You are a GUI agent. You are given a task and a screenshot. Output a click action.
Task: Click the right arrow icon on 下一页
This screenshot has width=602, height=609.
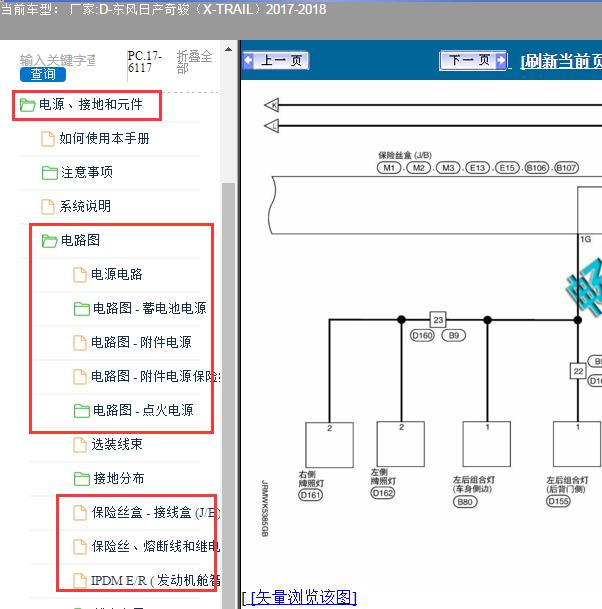[x=501, y=60]
